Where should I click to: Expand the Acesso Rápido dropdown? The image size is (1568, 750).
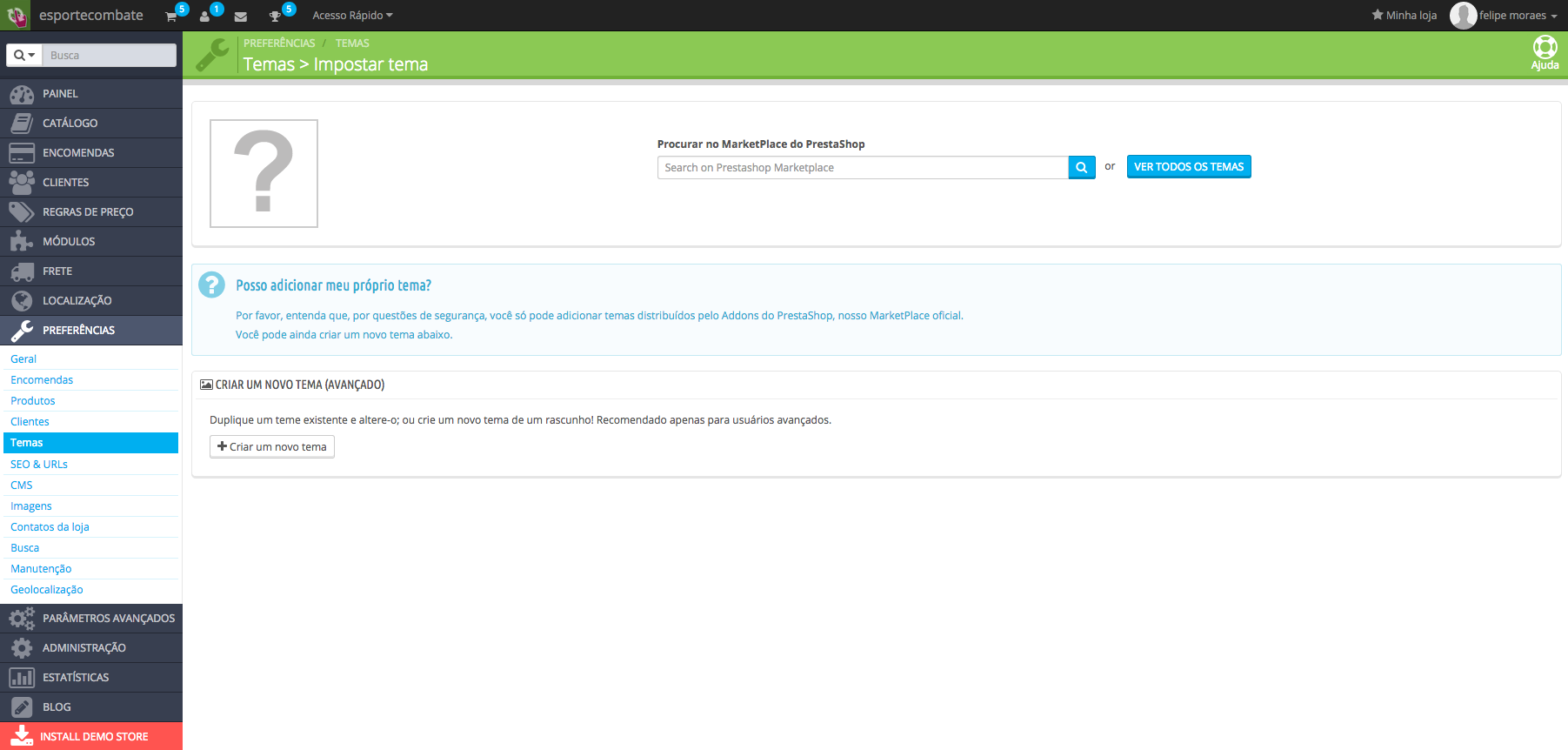click(x=352, y=16)
